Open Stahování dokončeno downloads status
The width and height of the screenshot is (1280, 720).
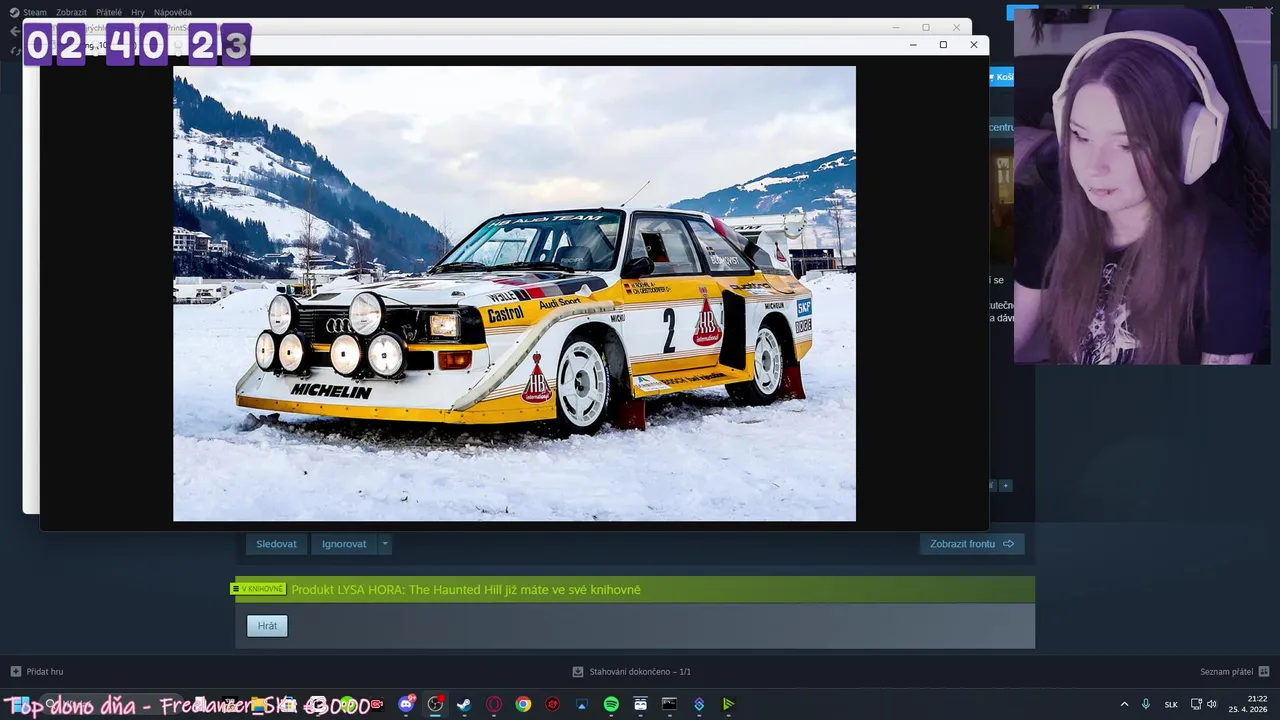click(632, 671)
